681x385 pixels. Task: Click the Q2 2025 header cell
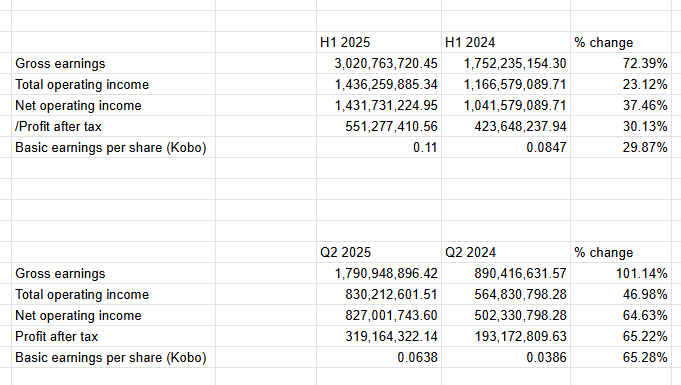379,252
